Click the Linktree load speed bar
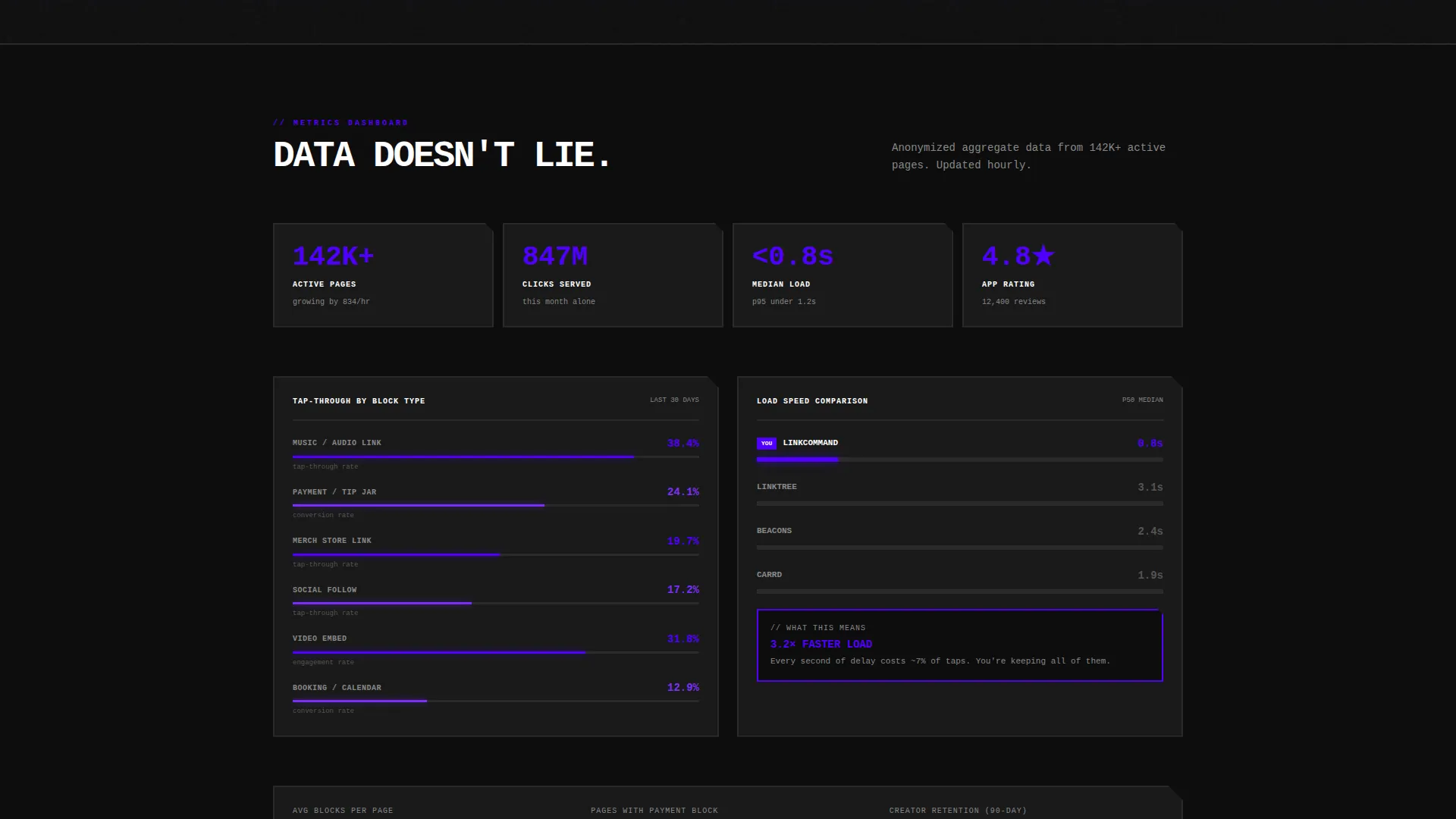Viewport: 1456px width, 819px height. click(x=960, y=504)
